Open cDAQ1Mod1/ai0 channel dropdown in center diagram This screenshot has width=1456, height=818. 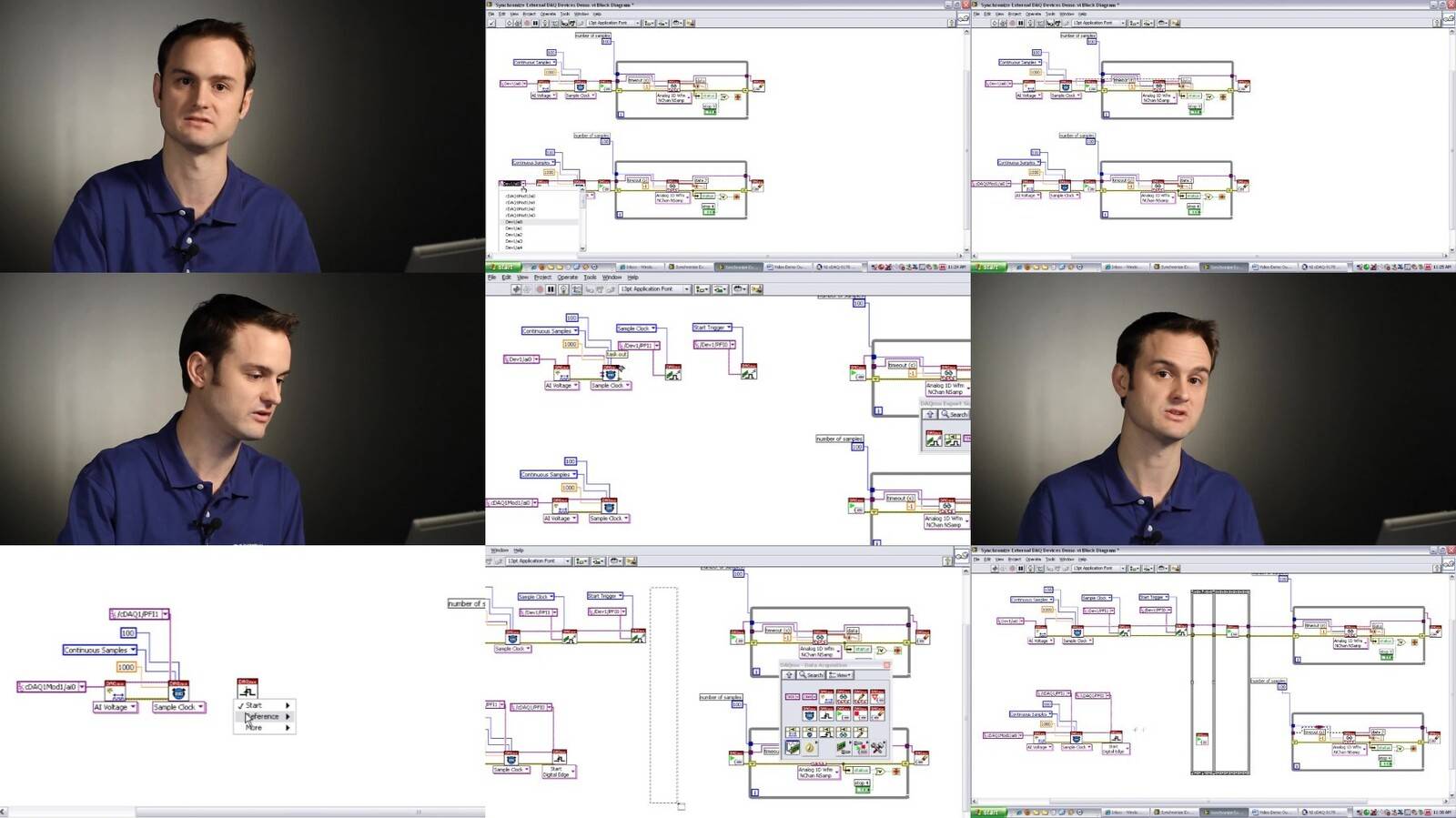click(512, 502)
